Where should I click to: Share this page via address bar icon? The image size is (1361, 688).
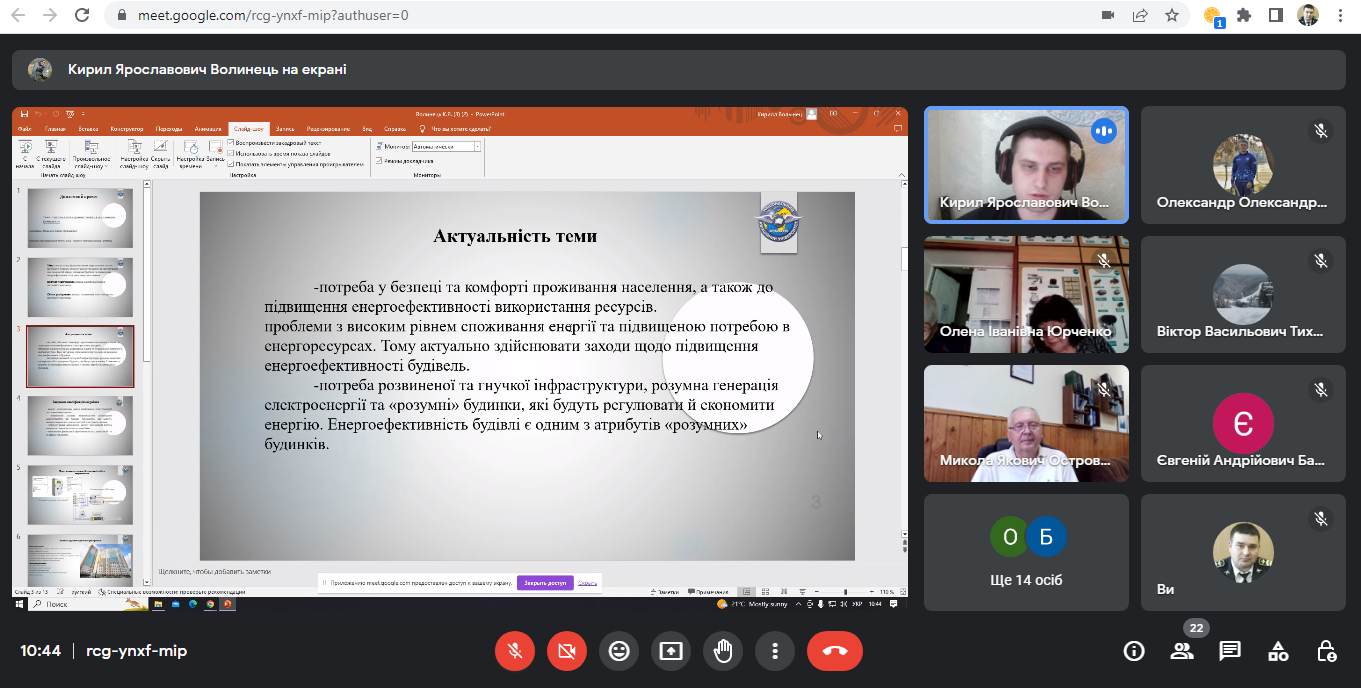[x=1139, y=15]
